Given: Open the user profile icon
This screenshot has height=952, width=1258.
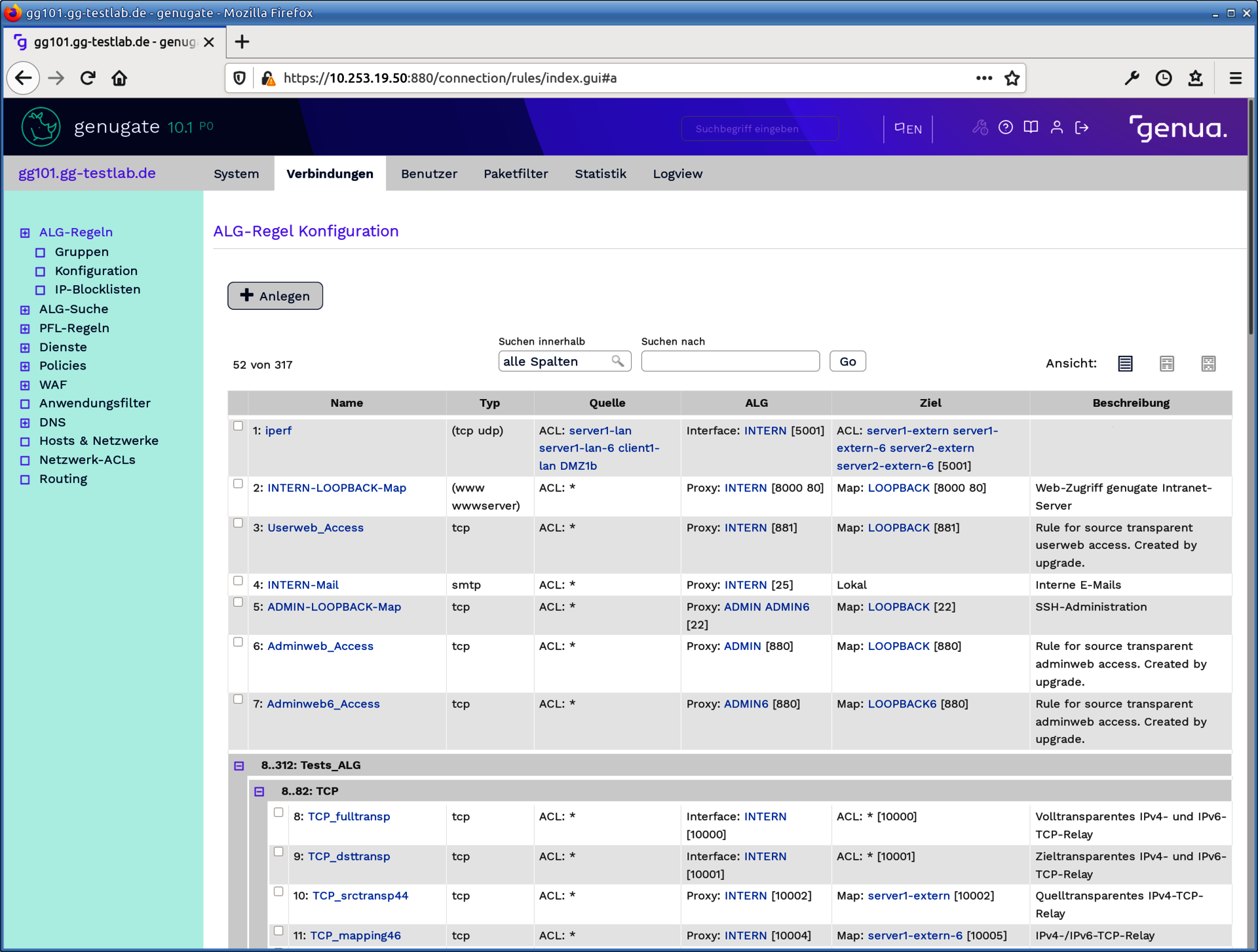Looking at the screenshot, I should 1057,127.
